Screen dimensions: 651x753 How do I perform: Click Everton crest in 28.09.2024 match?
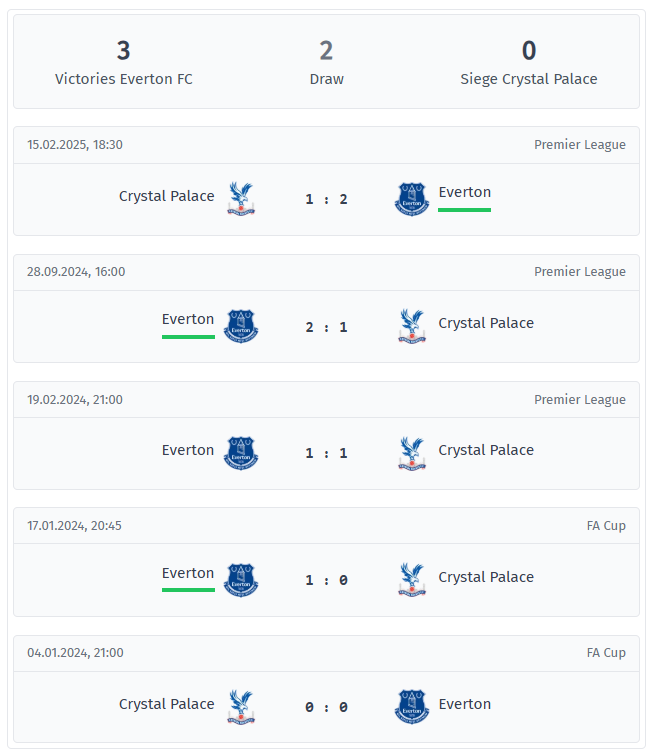241,326
